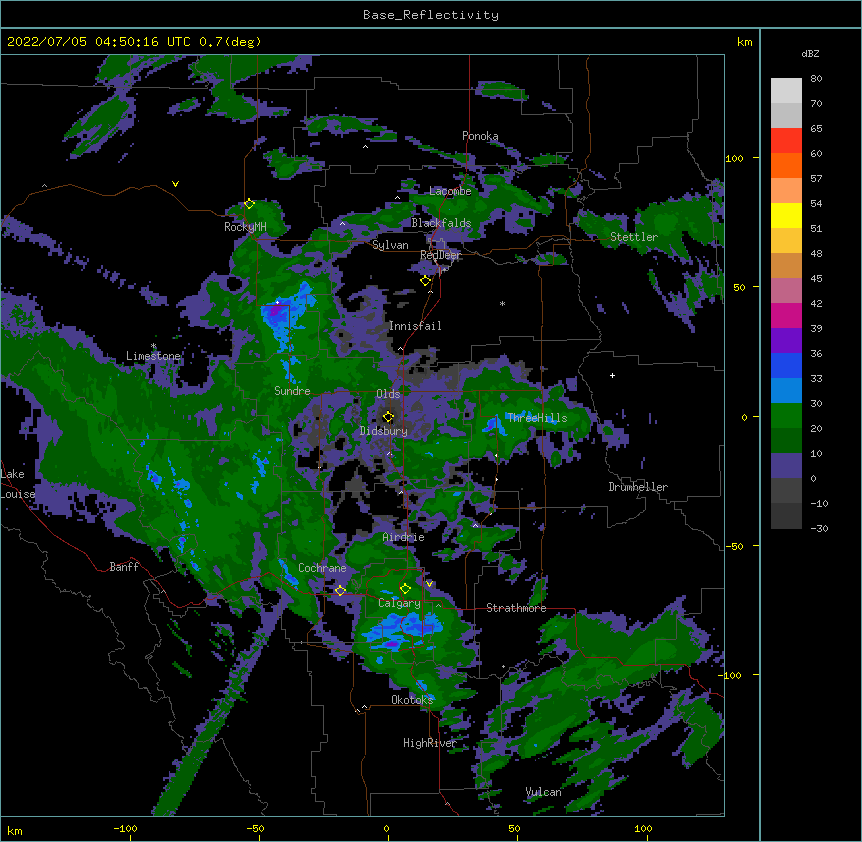Image resolution: width=862 pixels, height=842 pixels.
Task: Click the yellow diamond marker below RedDeer
Action: pos(425,281)
